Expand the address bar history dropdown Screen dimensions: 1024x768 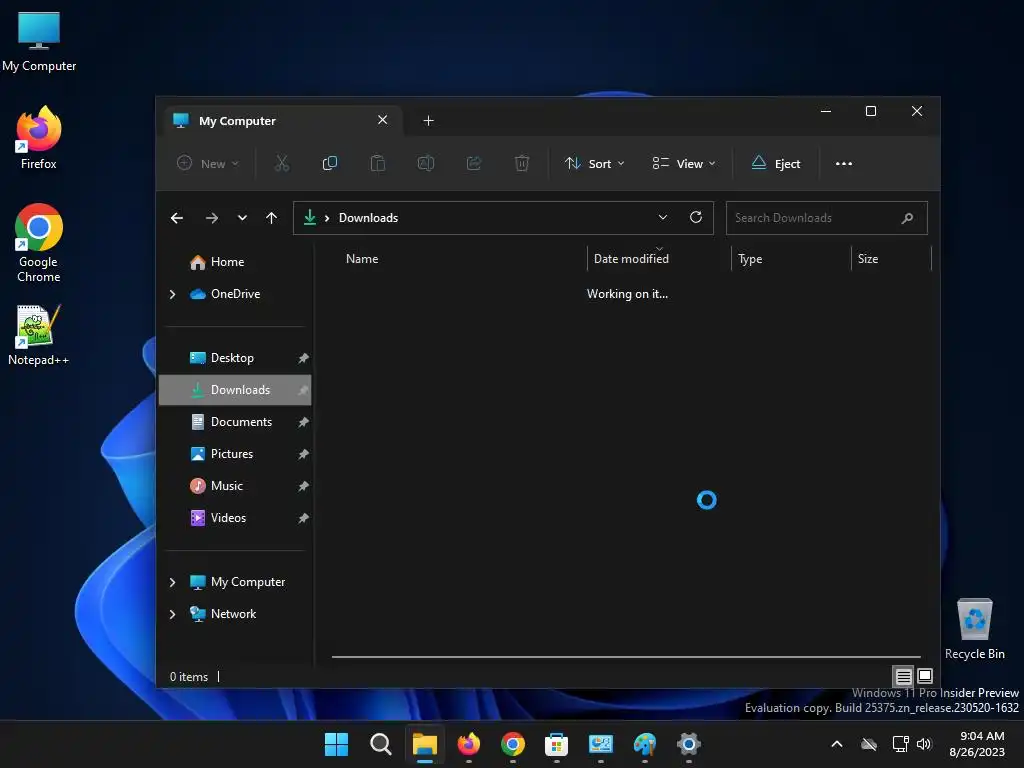(x=663, y=217)
